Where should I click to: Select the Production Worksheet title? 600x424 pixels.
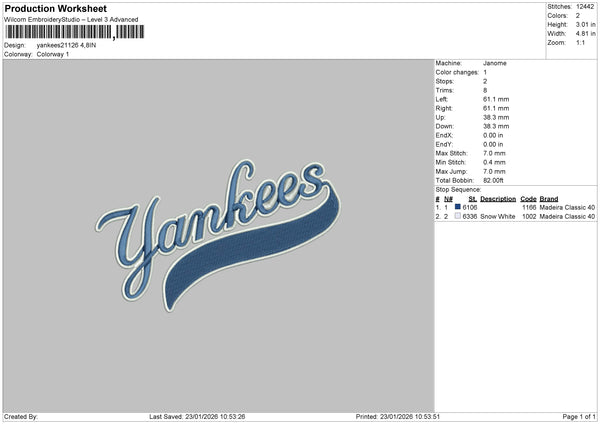click(x=55, y=8)
